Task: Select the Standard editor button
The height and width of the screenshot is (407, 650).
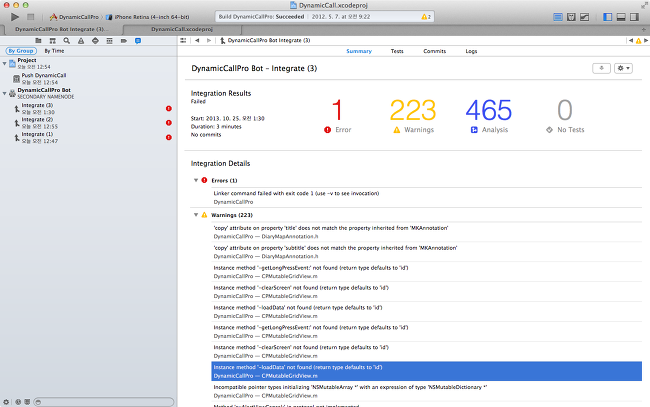Action: (x=558, y=17)
